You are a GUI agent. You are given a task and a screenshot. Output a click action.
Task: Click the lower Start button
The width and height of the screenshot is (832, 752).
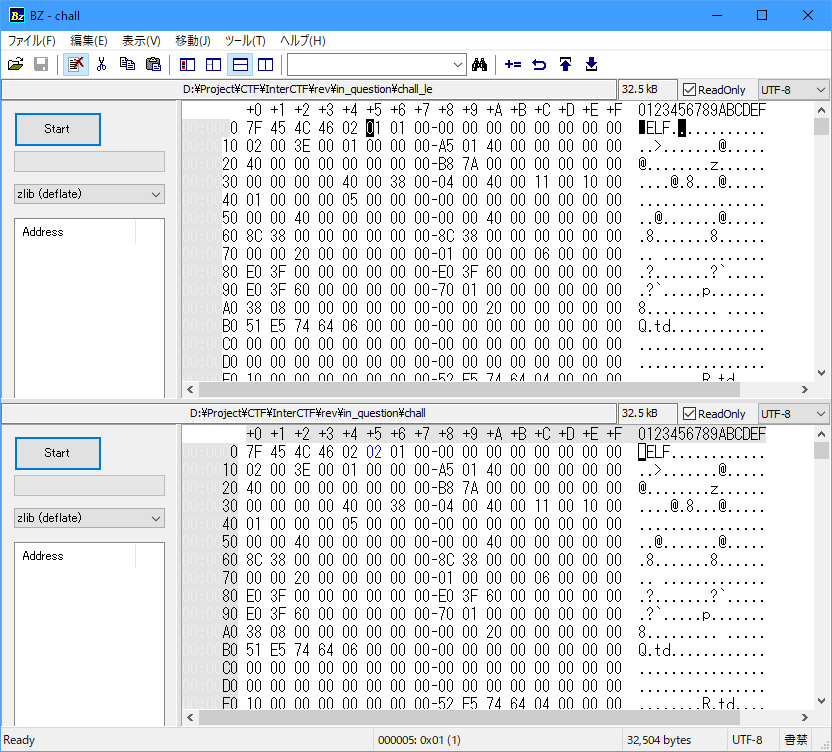click(58, 453)
